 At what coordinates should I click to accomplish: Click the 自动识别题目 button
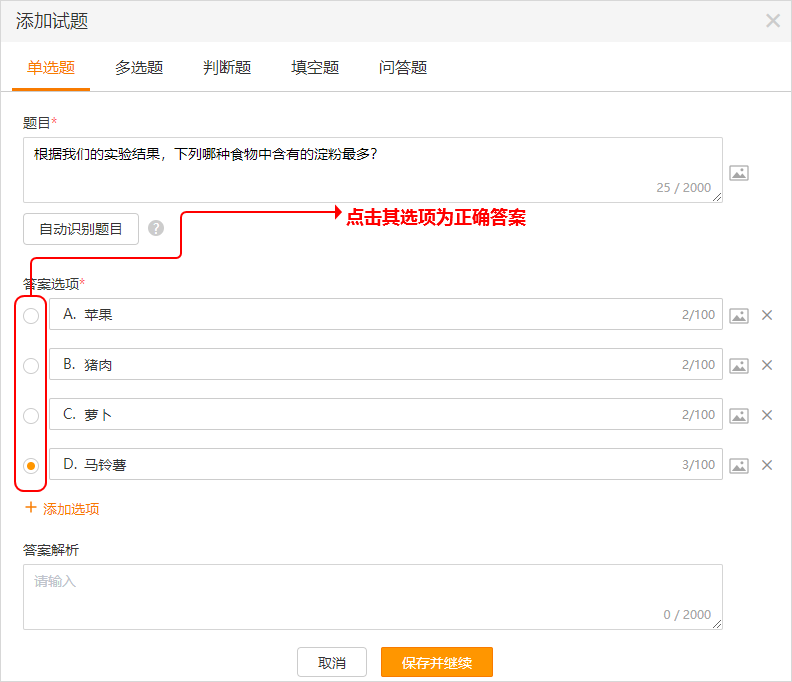[81, 229]
